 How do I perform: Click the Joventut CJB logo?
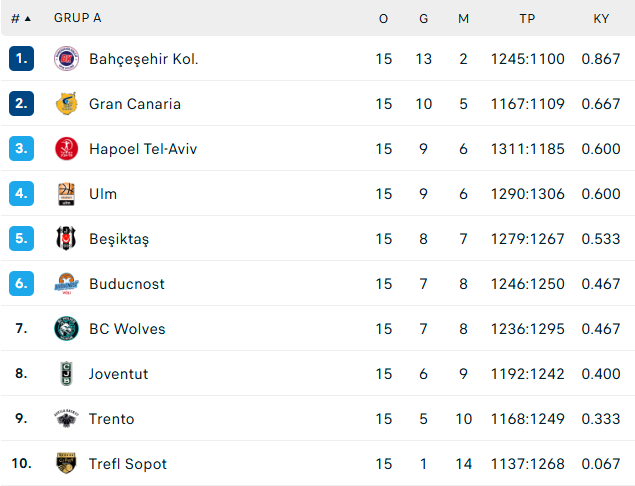pyautogui.click(x=66, y=373)
